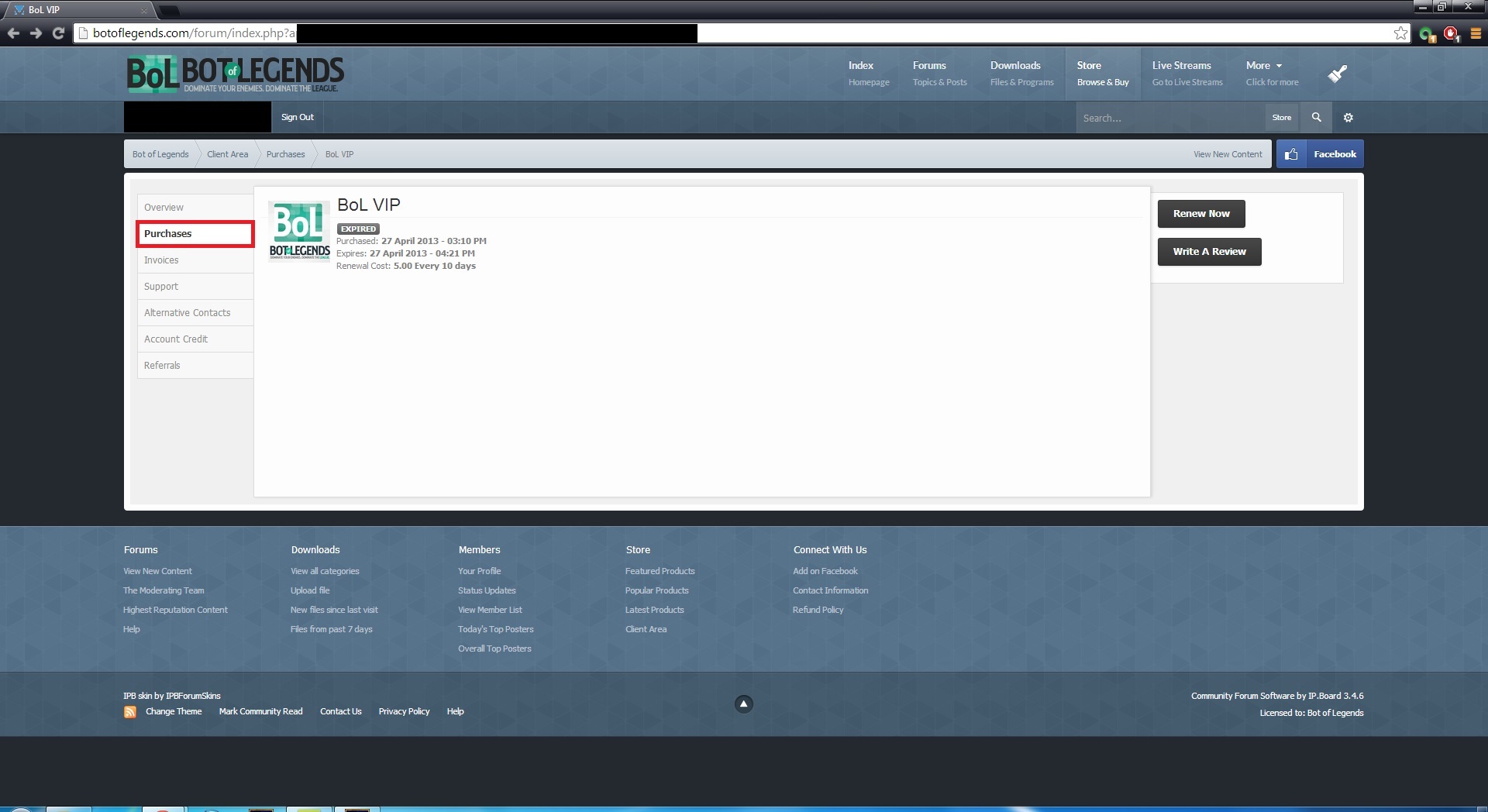
Task: Open Popular Products footer link
Action: pos(656,590)
